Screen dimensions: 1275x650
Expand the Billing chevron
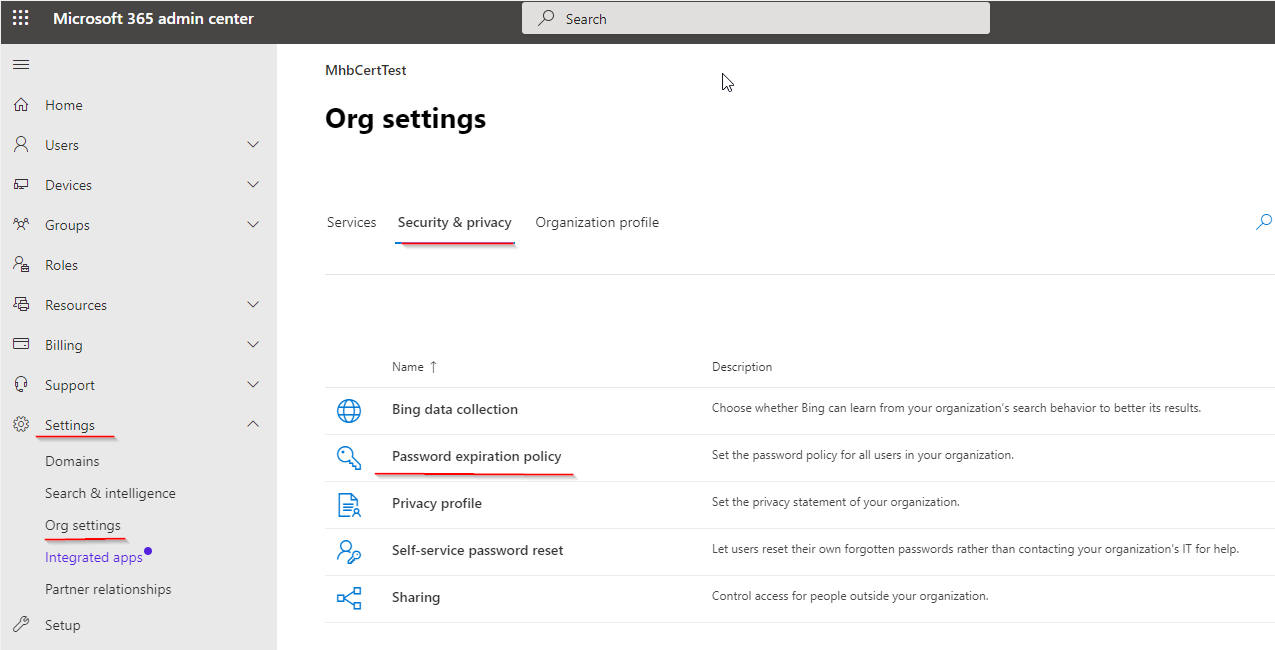click(253, 345)
